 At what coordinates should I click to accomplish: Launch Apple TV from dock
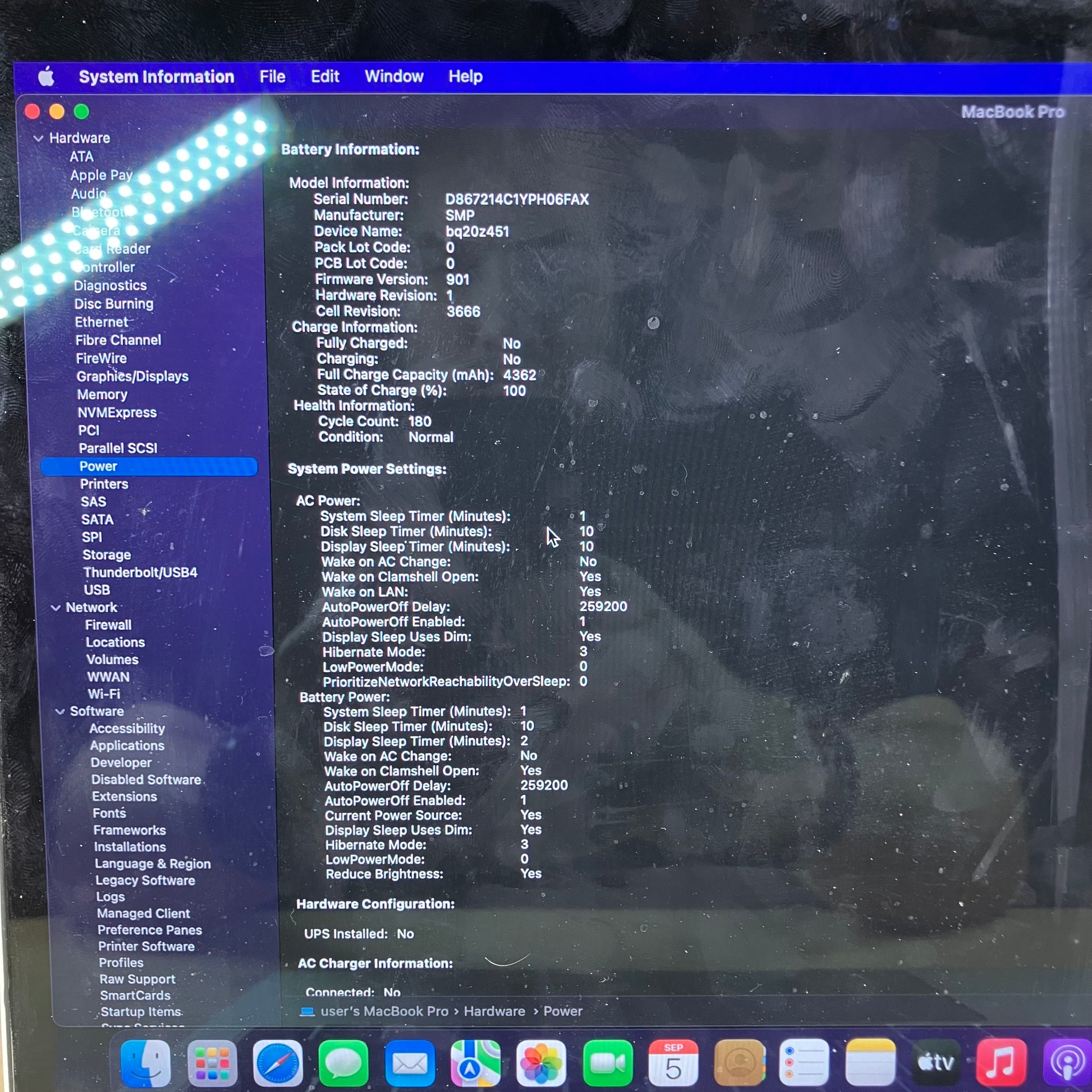tap(936, 1063)
